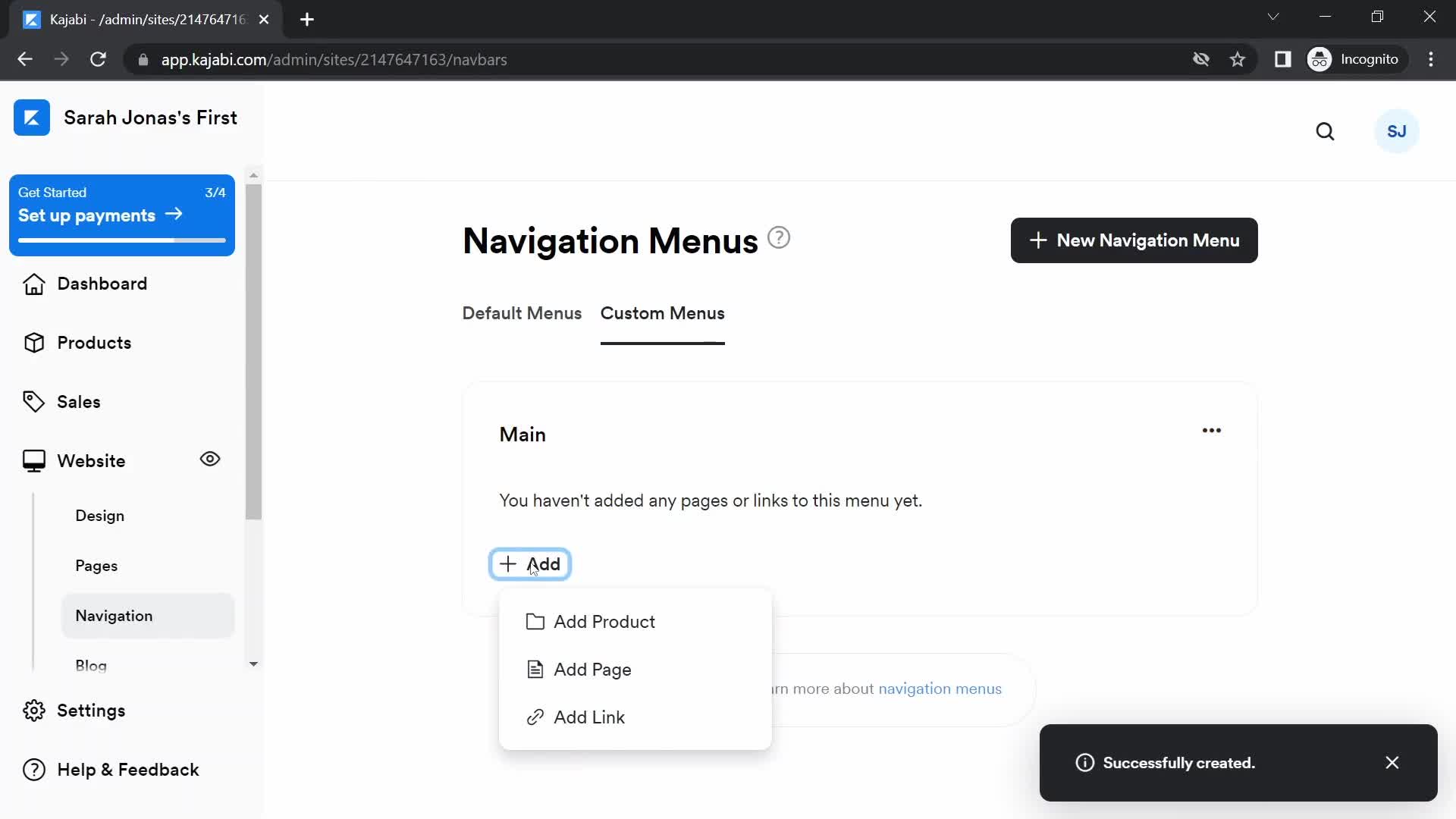The image size is (1456, 819).
Task: Switch to the Default Menus tab
Action: click(x=521, y=313)
